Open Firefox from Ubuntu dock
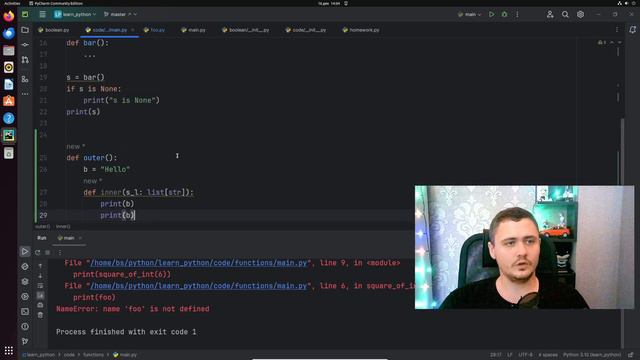 [9, 16]
